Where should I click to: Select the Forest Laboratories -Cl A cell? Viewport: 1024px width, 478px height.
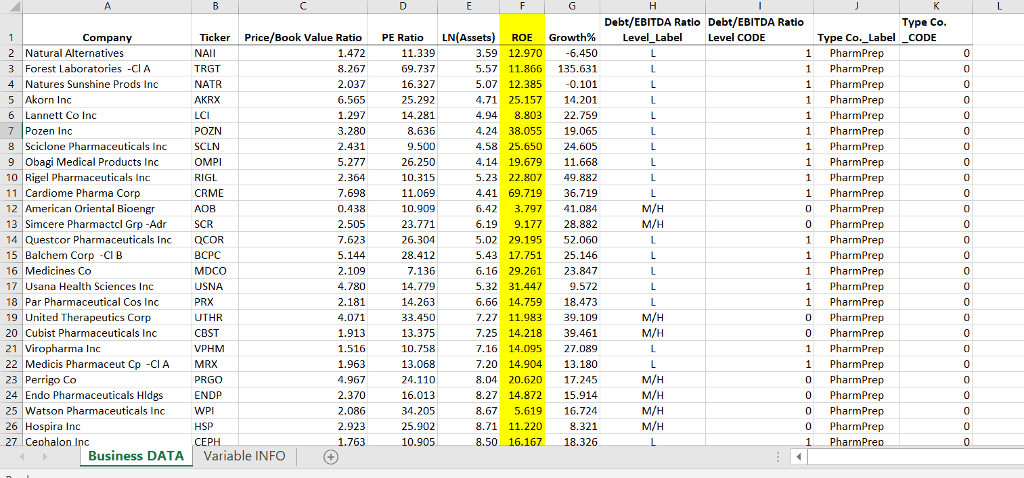point(107,69)
